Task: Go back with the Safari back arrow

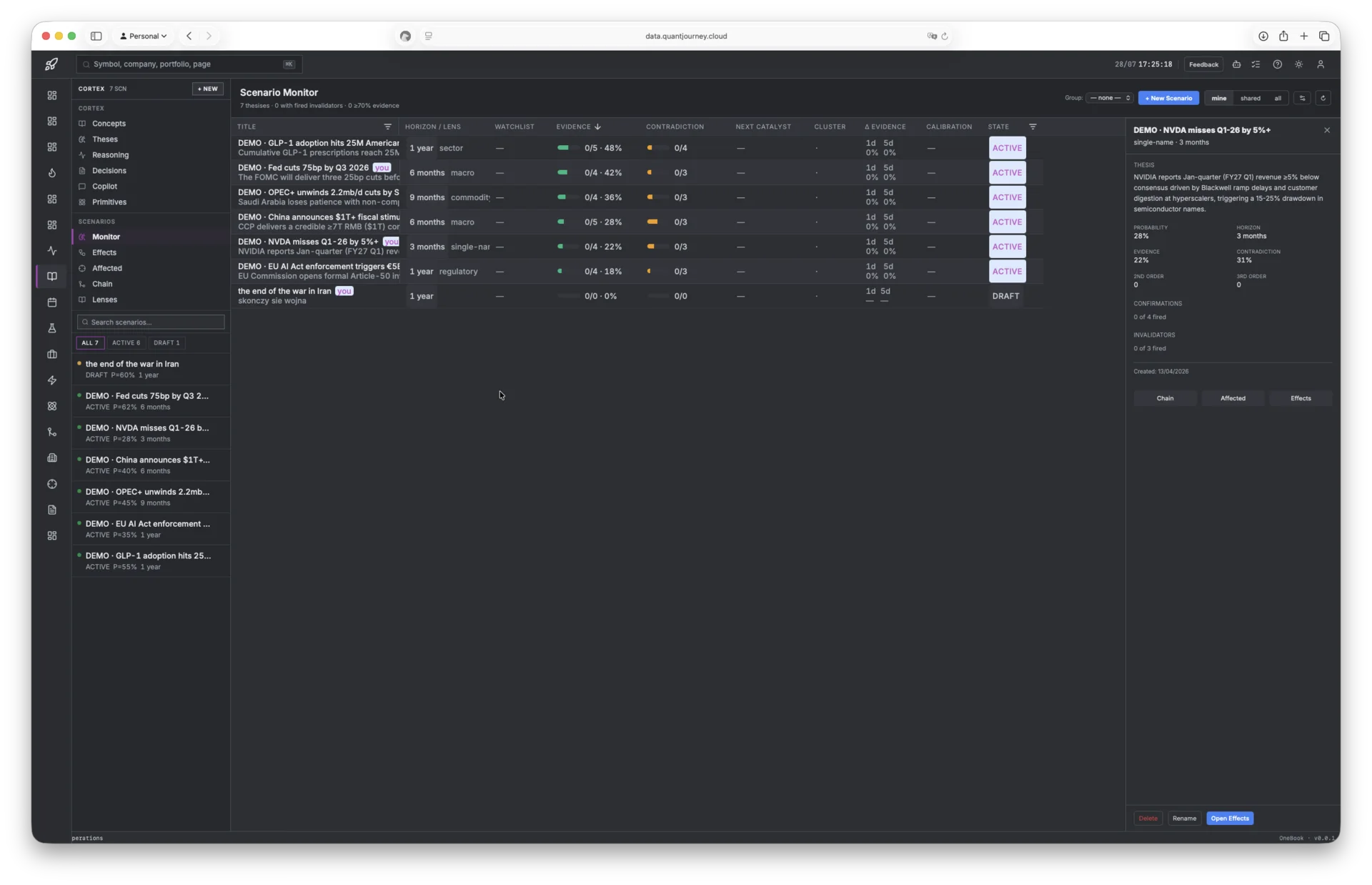Action: 189,36
